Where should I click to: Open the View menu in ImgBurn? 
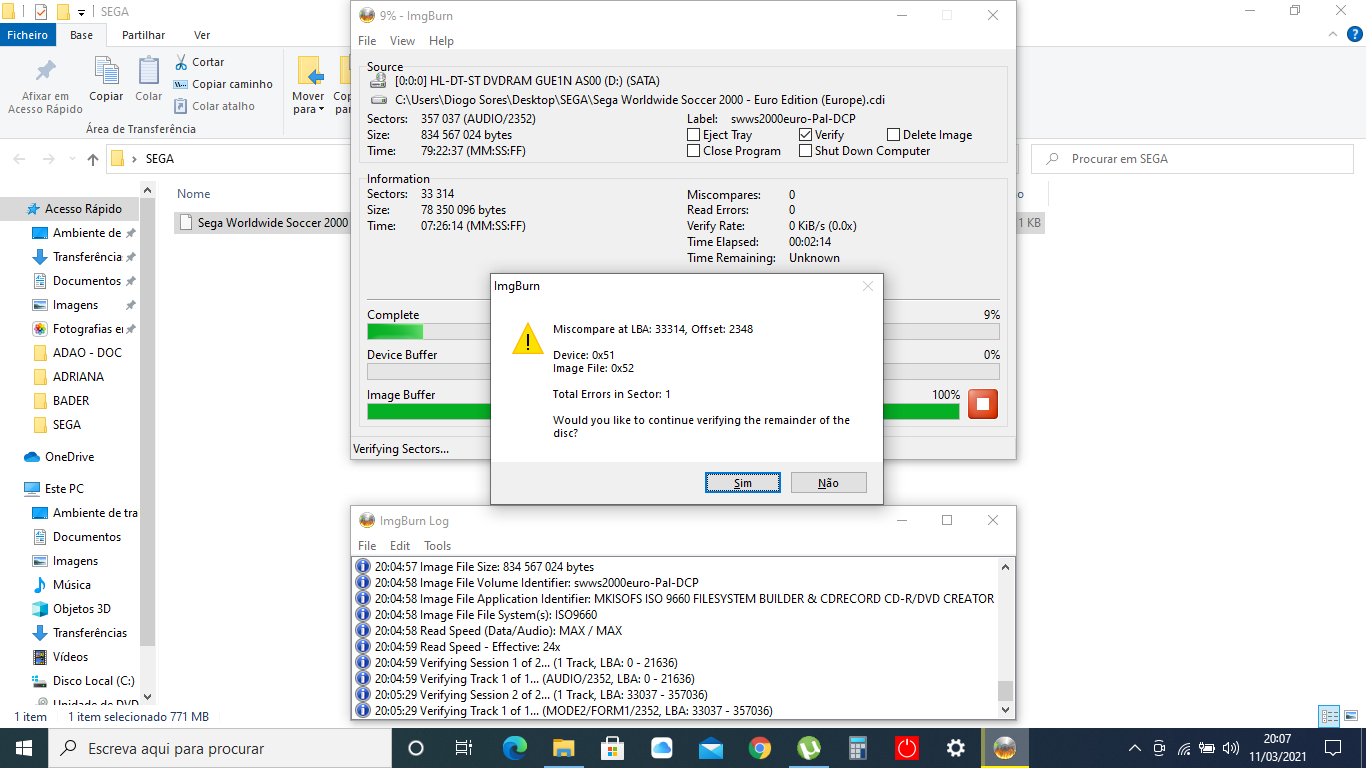[x=402, y=41]
